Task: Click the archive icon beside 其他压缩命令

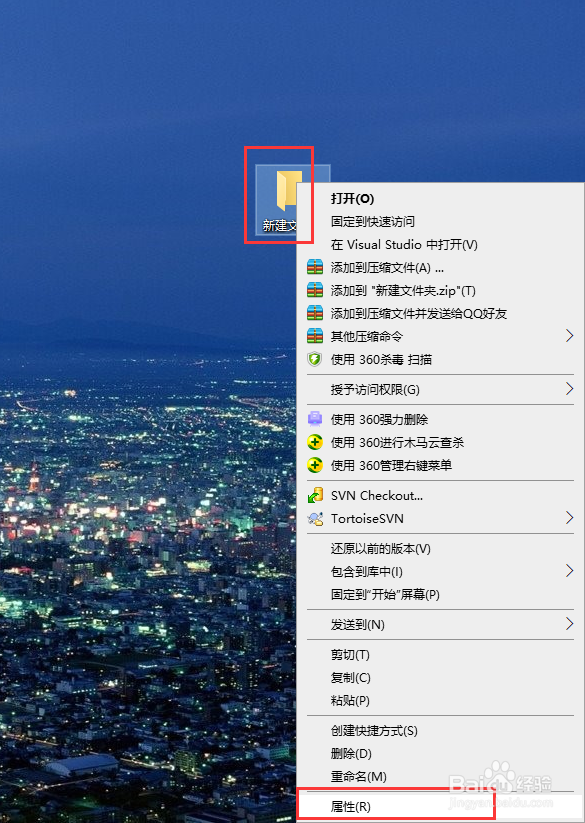Action: point(315,336)
